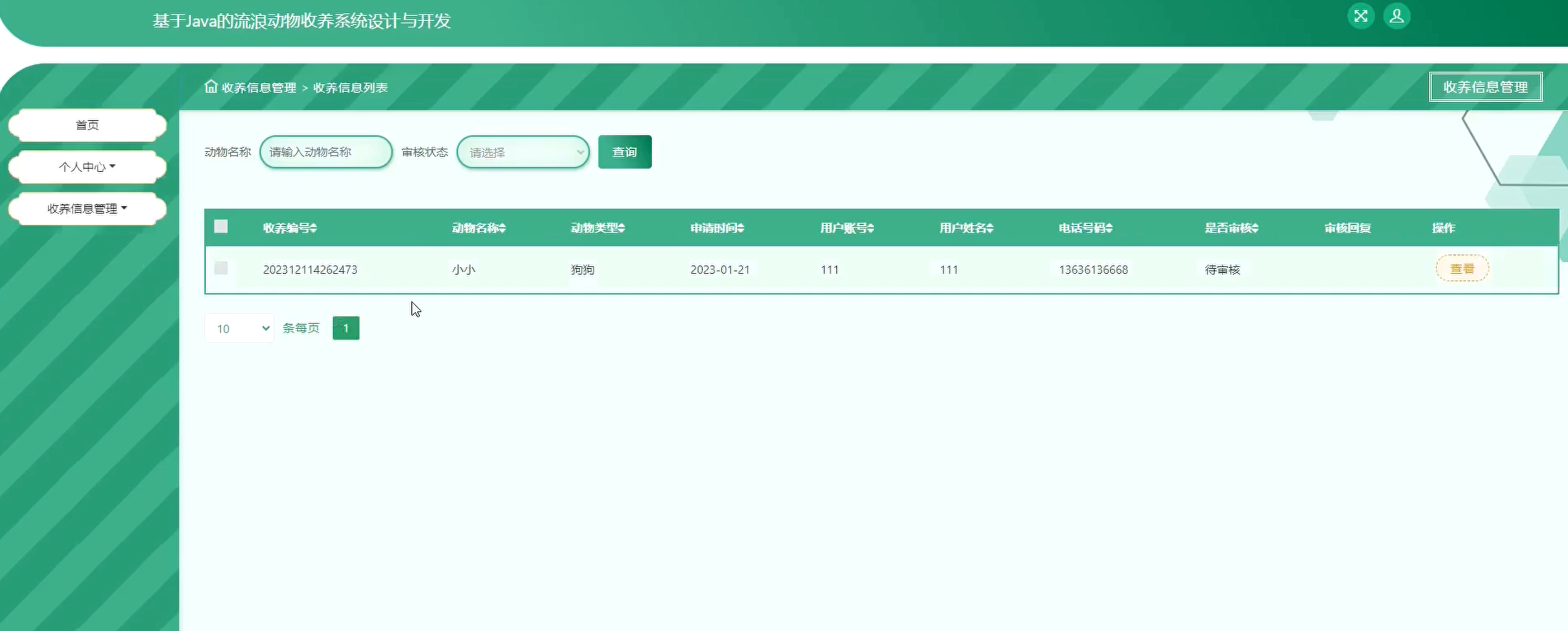Sort table by 申请时间 column
This screenshot has height=631, width=1568.
pyautogui.click(x=717, y=228)
